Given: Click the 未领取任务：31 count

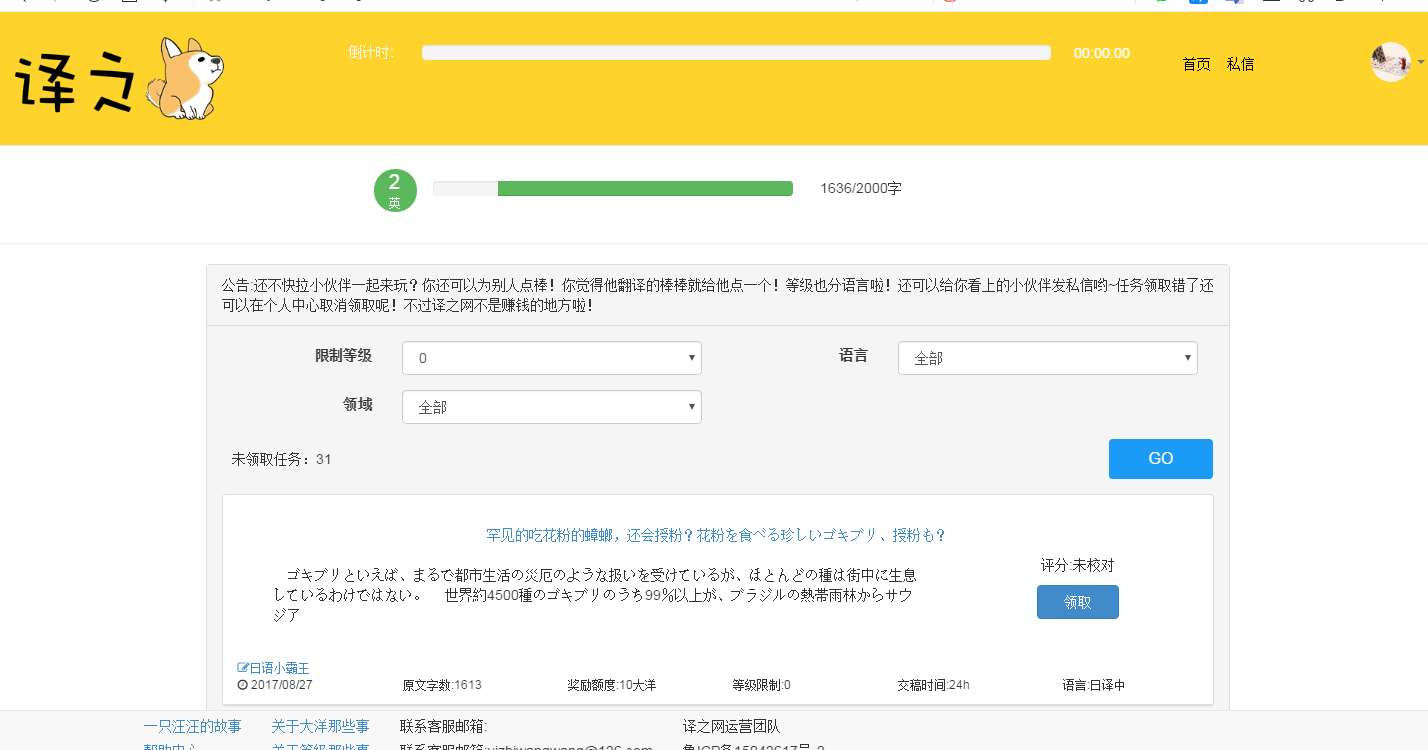Looking at the screenshot, I should click(x=281, y=459).
